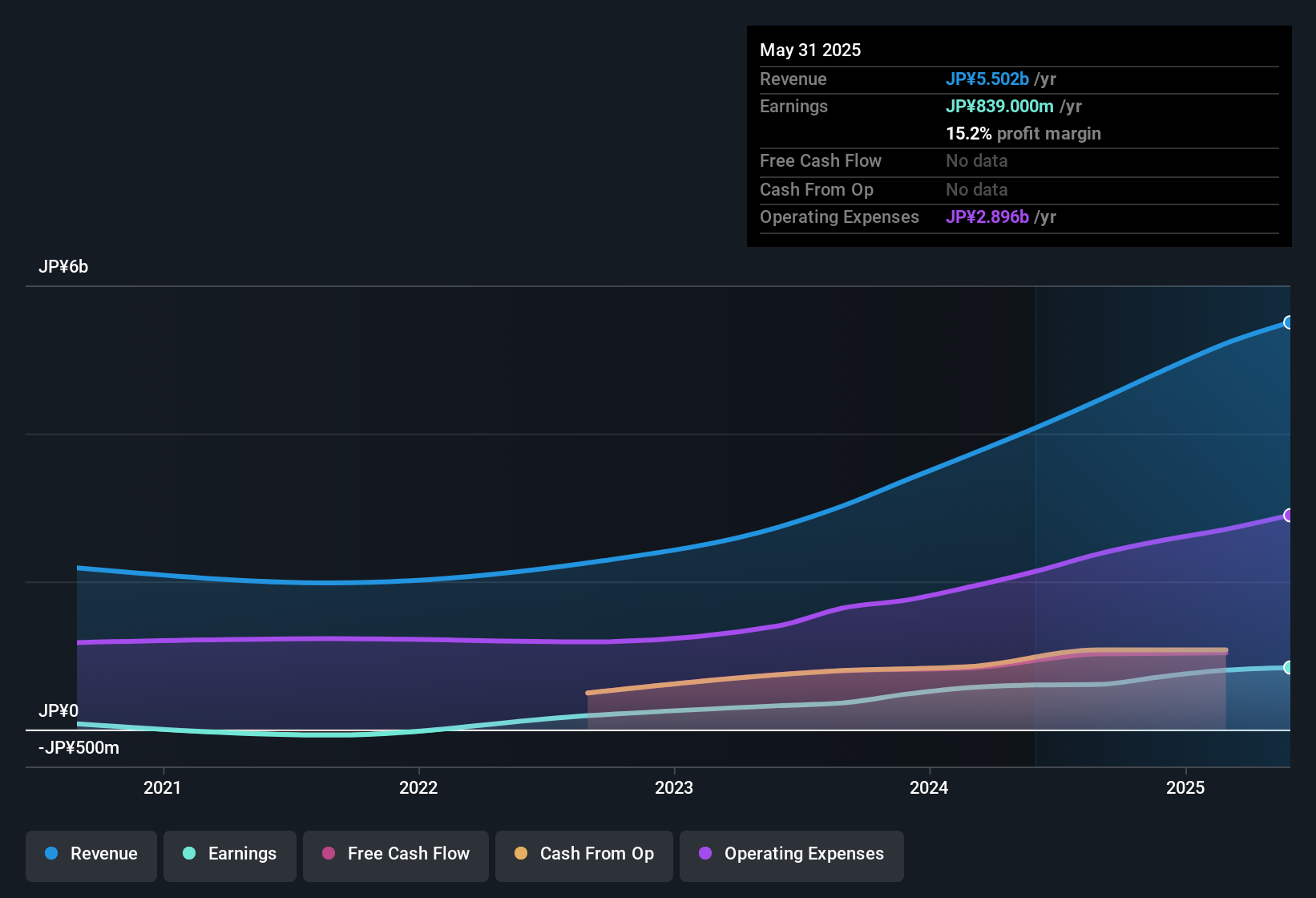The image size is (1316, 898).
Task: Click the Earnings tooltip row label
Action: (793, 106)
